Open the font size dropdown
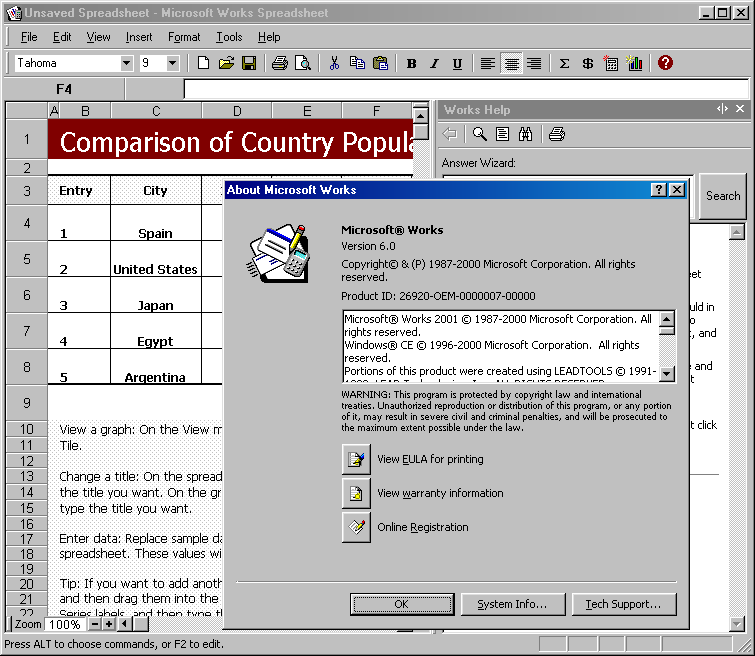This screenshot has width=755, height=656. (172, 63)
